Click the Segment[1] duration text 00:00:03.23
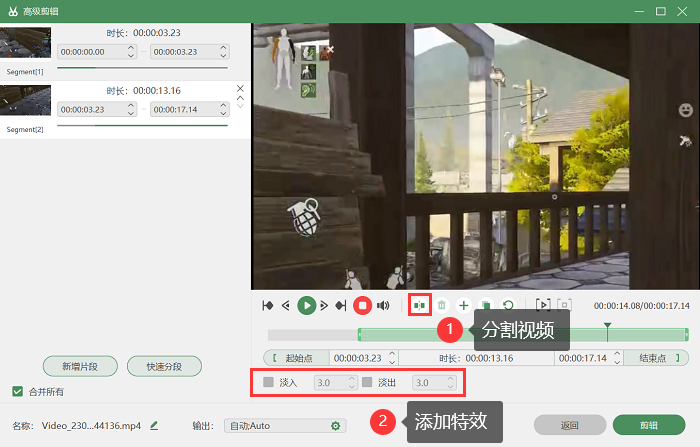 click(157, 33)
